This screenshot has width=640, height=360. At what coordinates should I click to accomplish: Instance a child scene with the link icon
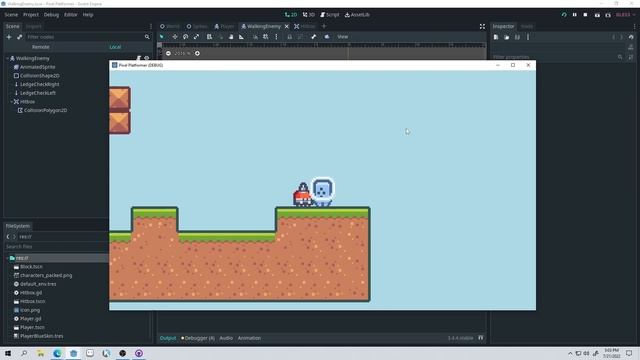(x=19, y=37)
